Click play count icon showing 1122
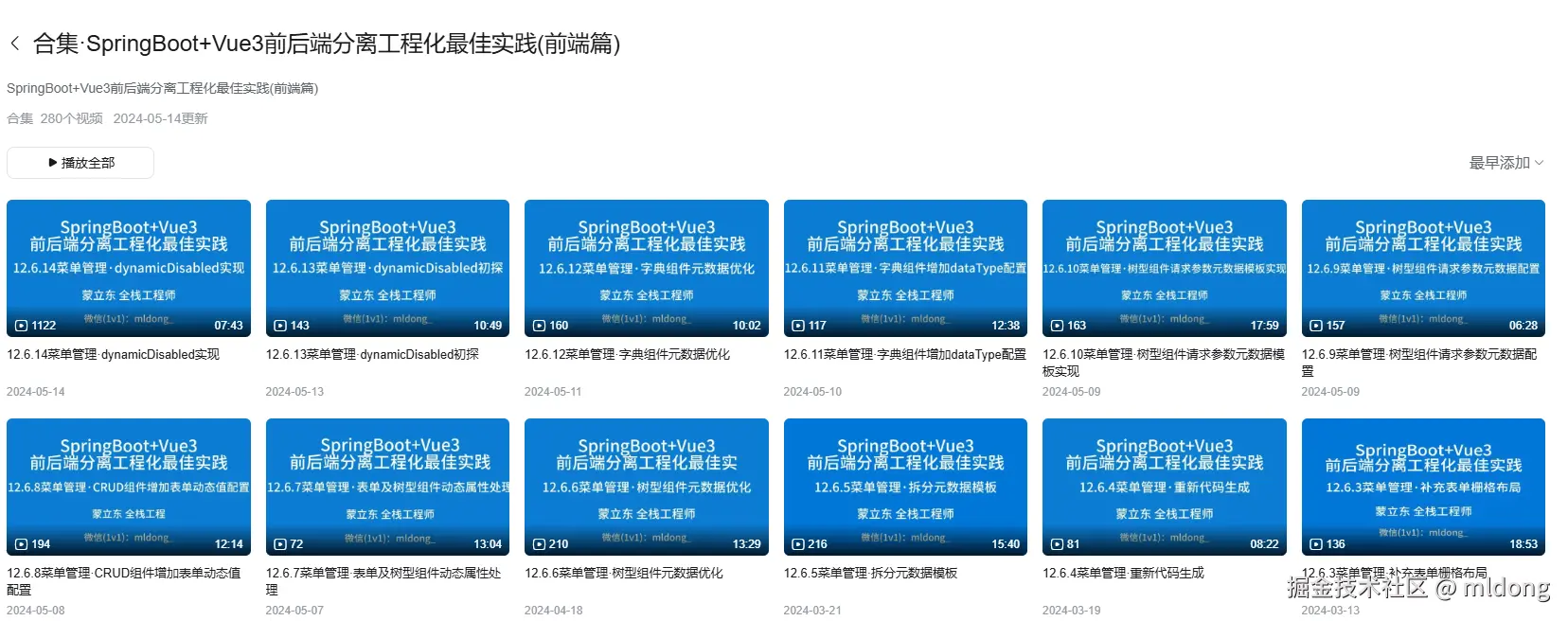1568x621 pixels. (x=21, y=326)
